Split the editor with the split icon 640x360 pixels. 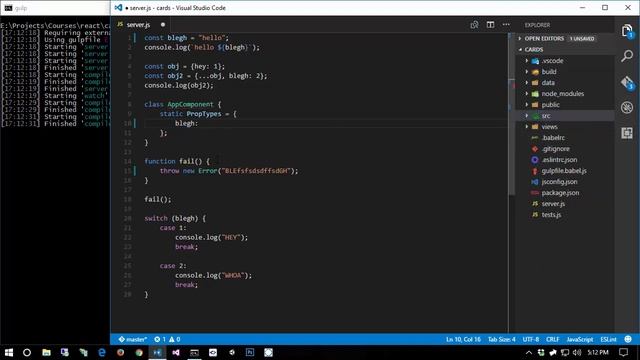pyautogui.click(x=490, y=25)
